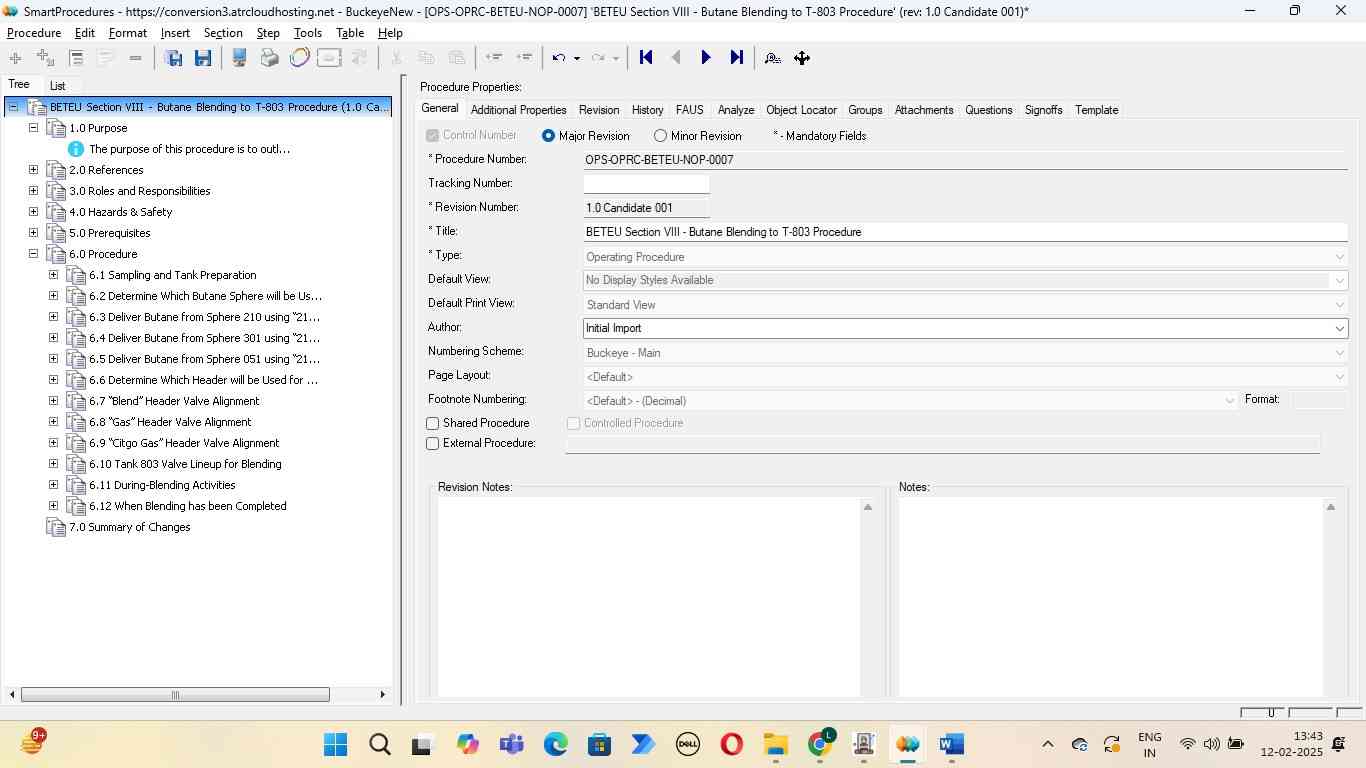Click the four-way move arrows icon
Viewport: 1366px width, 768px height.
tap(802, 58)
